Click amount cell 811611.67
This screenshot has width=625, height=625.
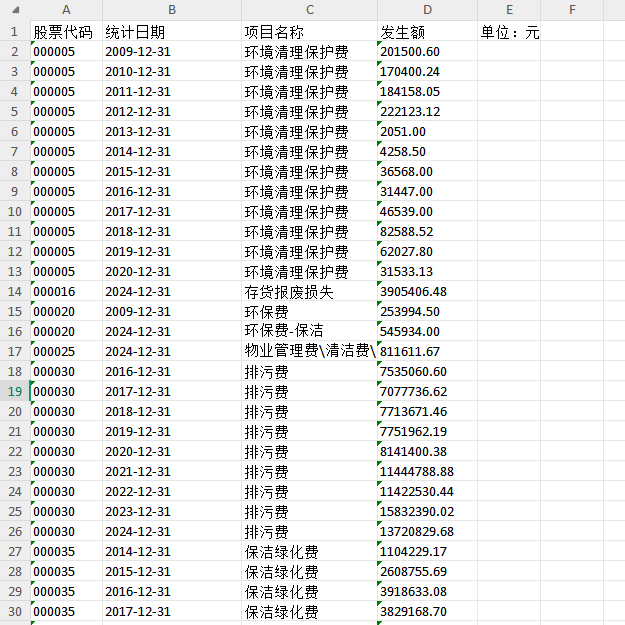tap(427, 351)
